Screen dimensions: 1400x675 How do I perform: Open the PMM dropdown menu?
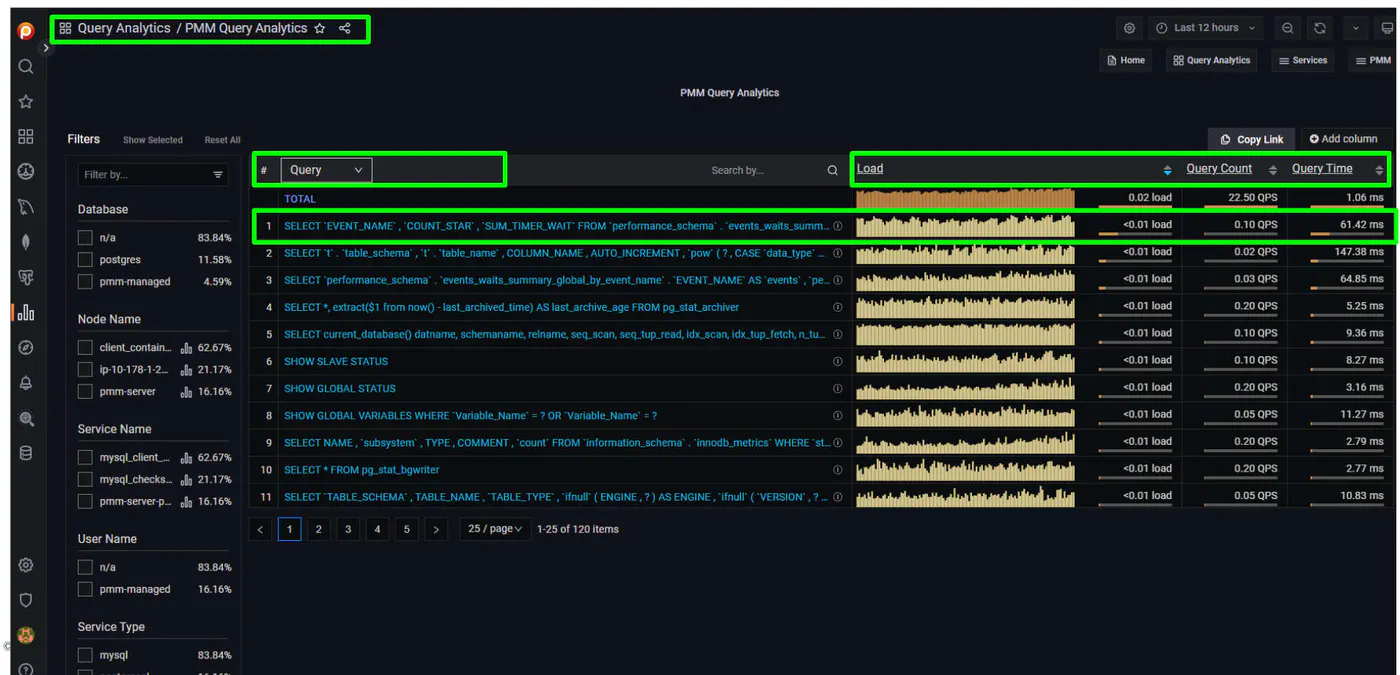tap(1372, 60)
